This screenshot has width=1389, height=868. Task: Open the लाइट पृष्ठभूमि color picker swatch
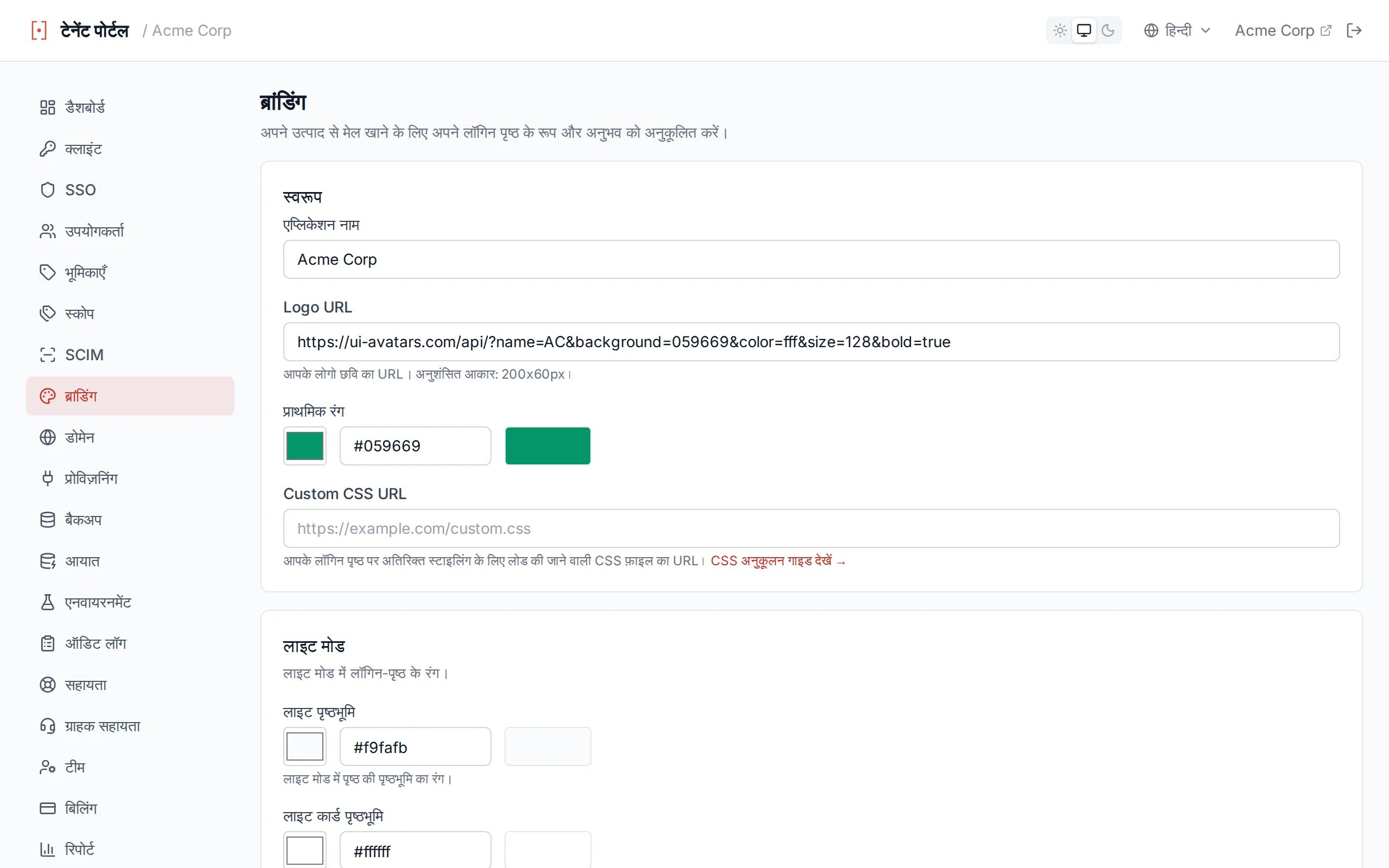305,747
